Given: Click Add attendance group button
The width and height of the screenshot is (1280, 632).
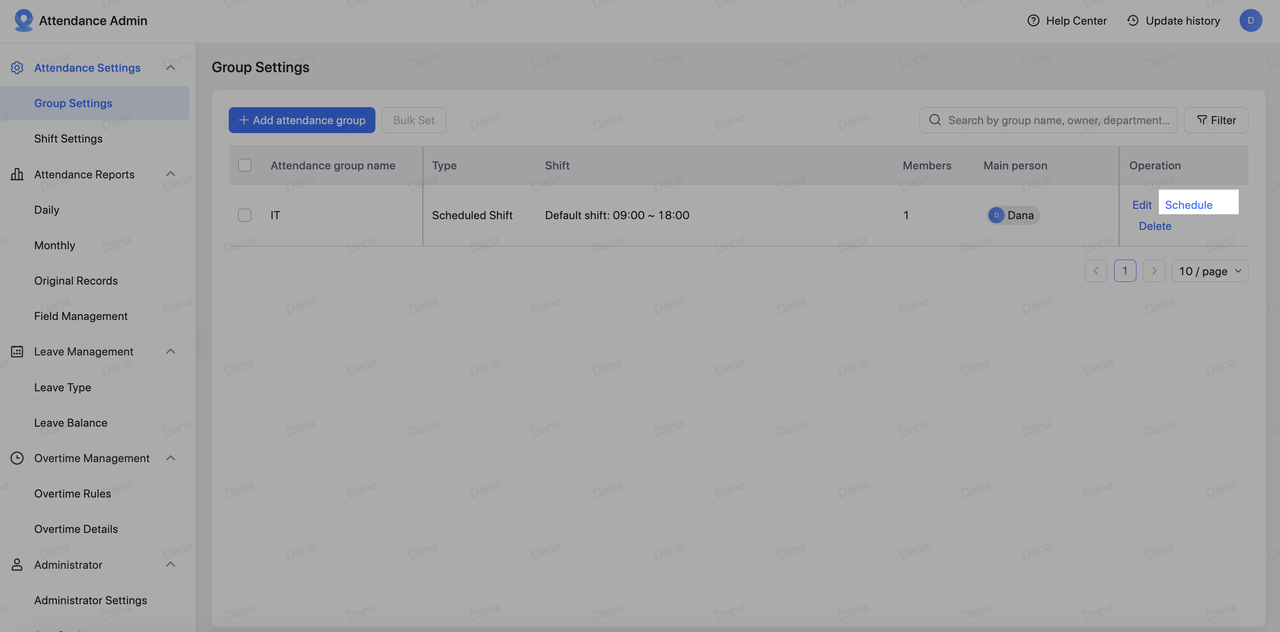Looking at the screenshot, I should 301,120.
